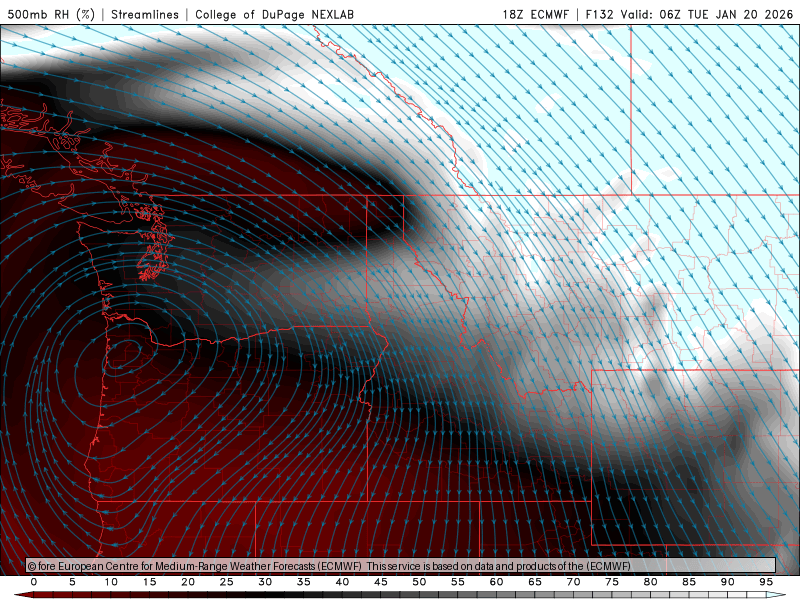The width and height of the screenshot is (800, 600).
Task: Click the ECMWF copyright notice banner
Action: coord(401,566)
